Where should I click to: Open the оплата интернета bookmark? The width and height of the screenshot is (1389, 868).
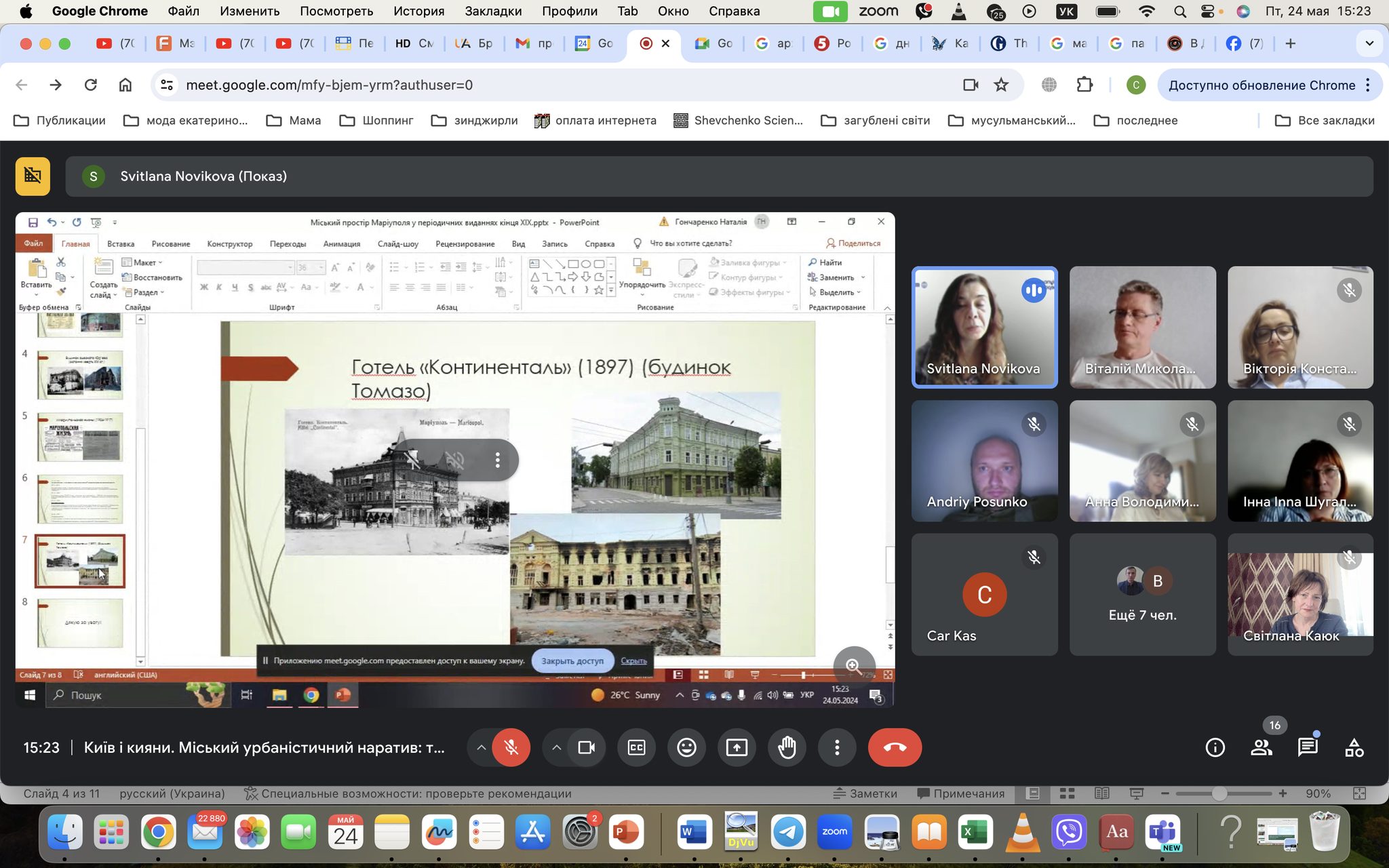coord(595,120)
